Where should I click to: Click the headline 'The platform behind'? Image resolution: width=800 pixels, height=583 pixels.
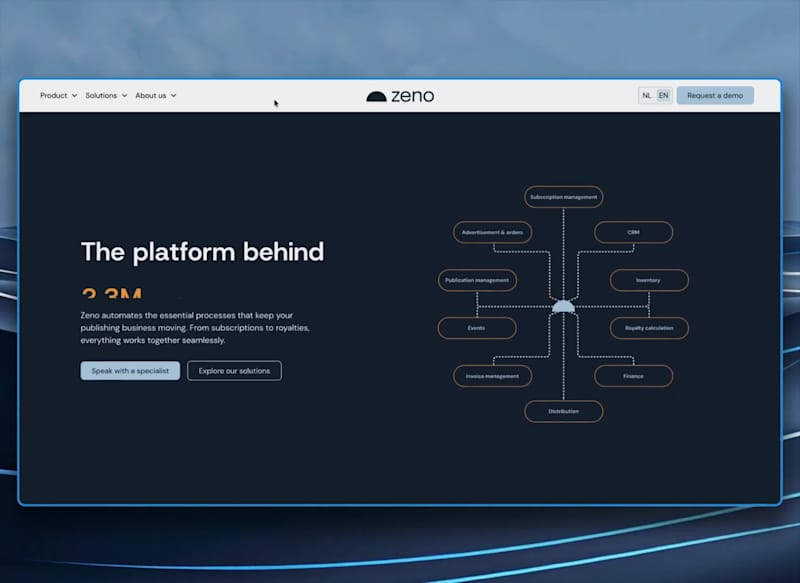pos(203,252)
